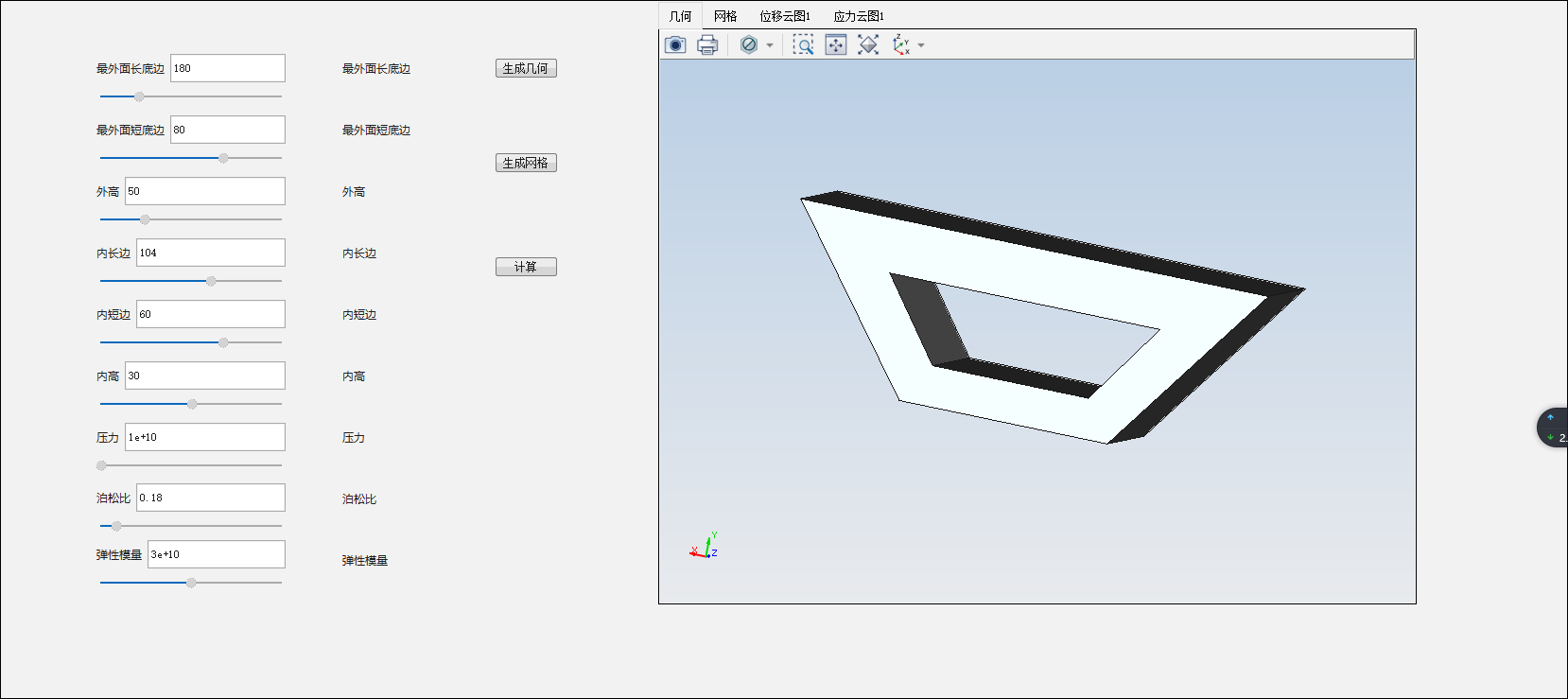Click the middle column 内长边 label
Viewport: 1568px width, 699px height.
click(359, 253)
